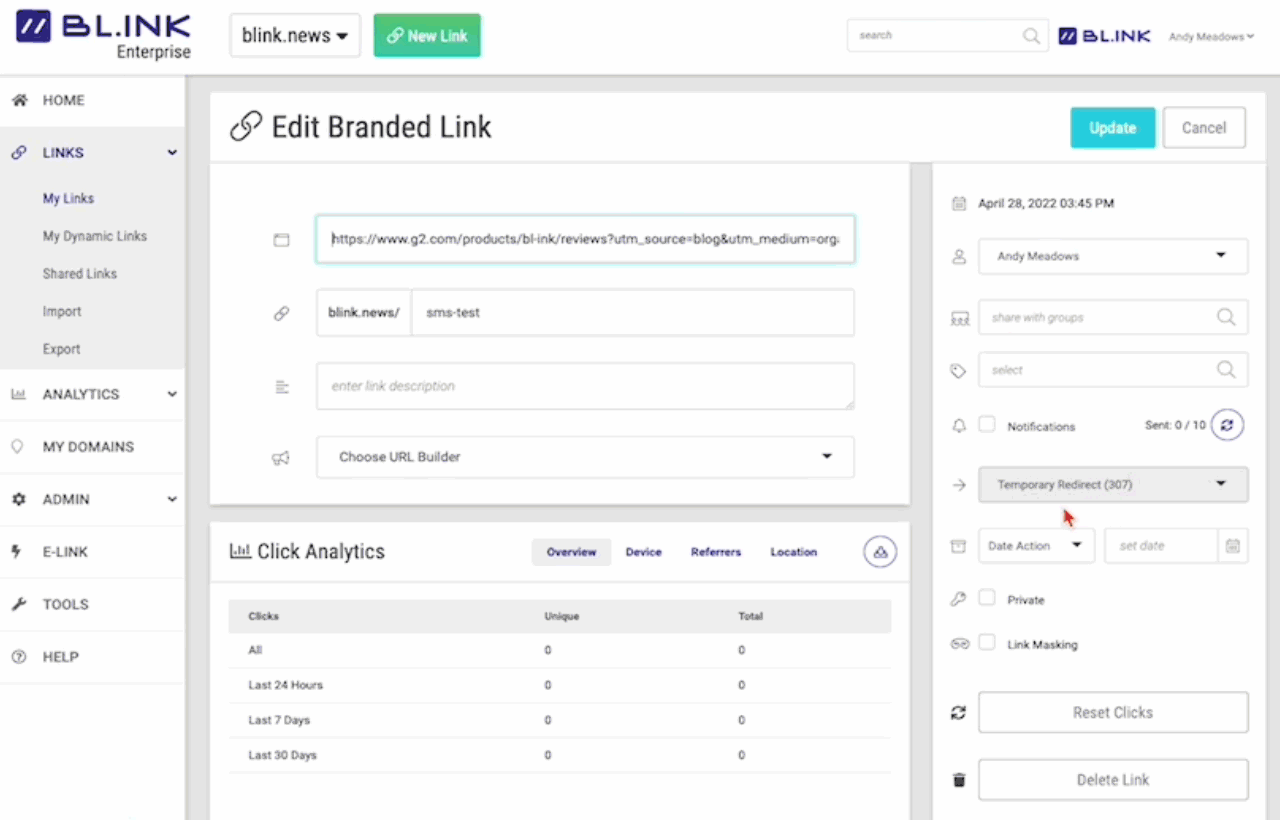Click the tag icon beside select field
1280x820 pixels.
(x=958, y=371)
